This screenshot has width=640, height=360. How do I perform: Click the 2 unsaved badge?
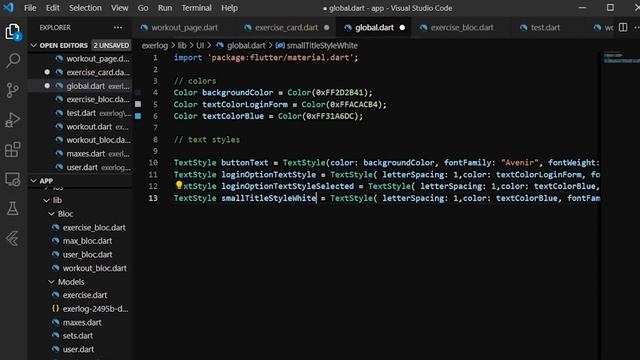[111, 45]
